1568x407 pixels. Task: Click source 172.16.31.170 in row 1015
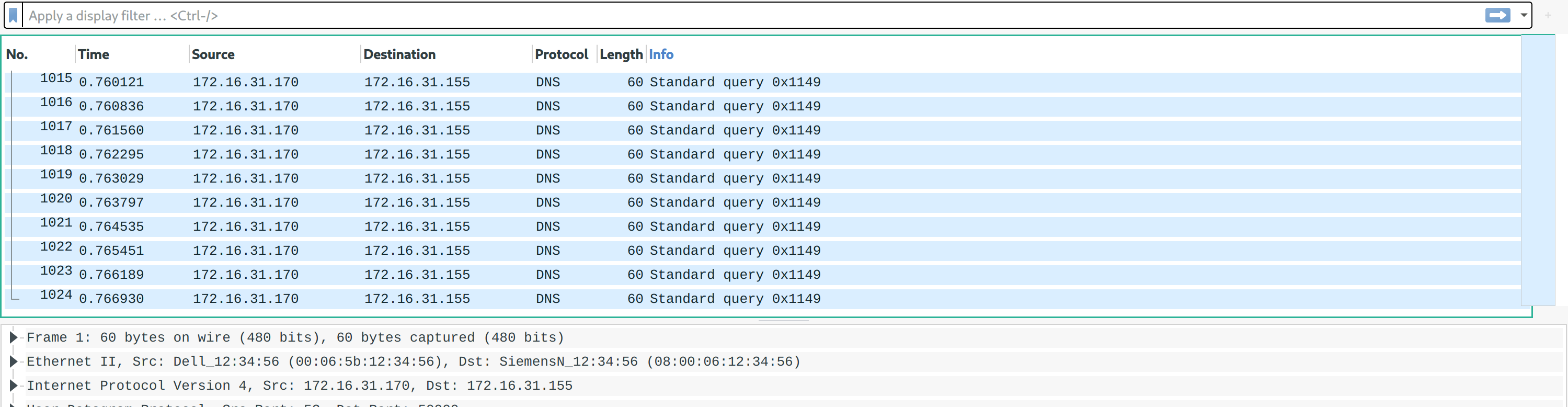pos(246,82)
